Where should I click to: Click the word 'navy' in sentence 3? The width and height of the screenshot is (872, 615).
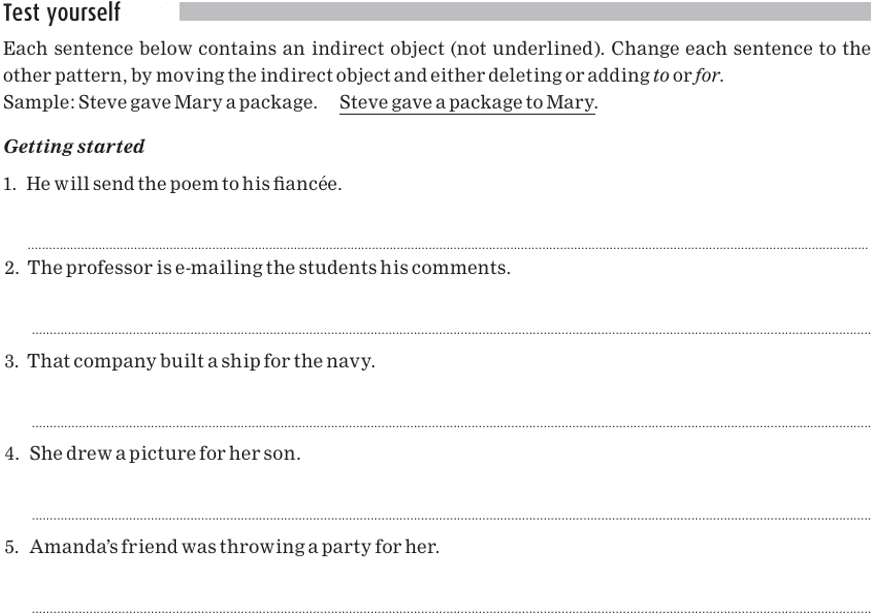pos(352,362)
